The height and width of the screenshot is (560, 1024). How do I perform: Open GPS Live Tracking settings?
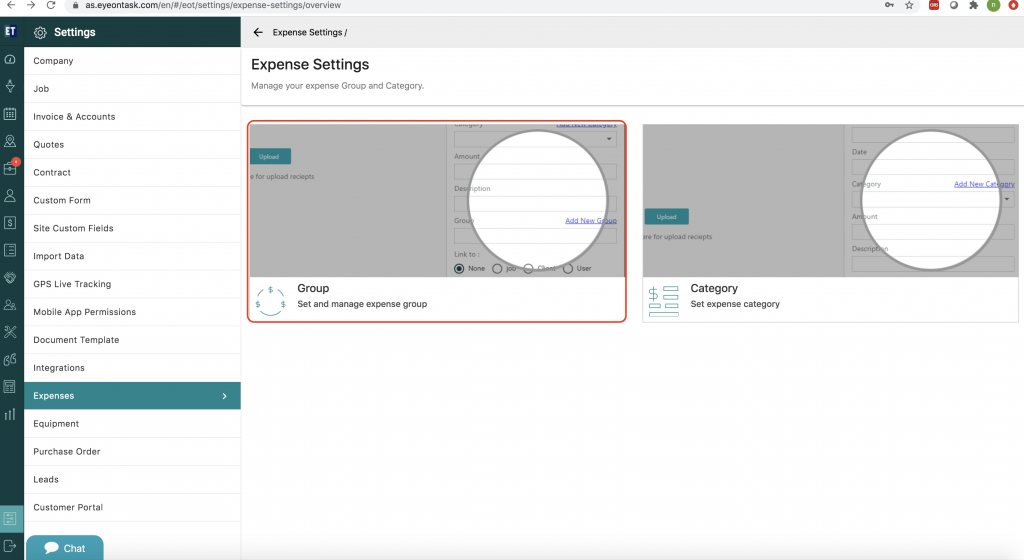pyautogui.click(x=132, y=284)
